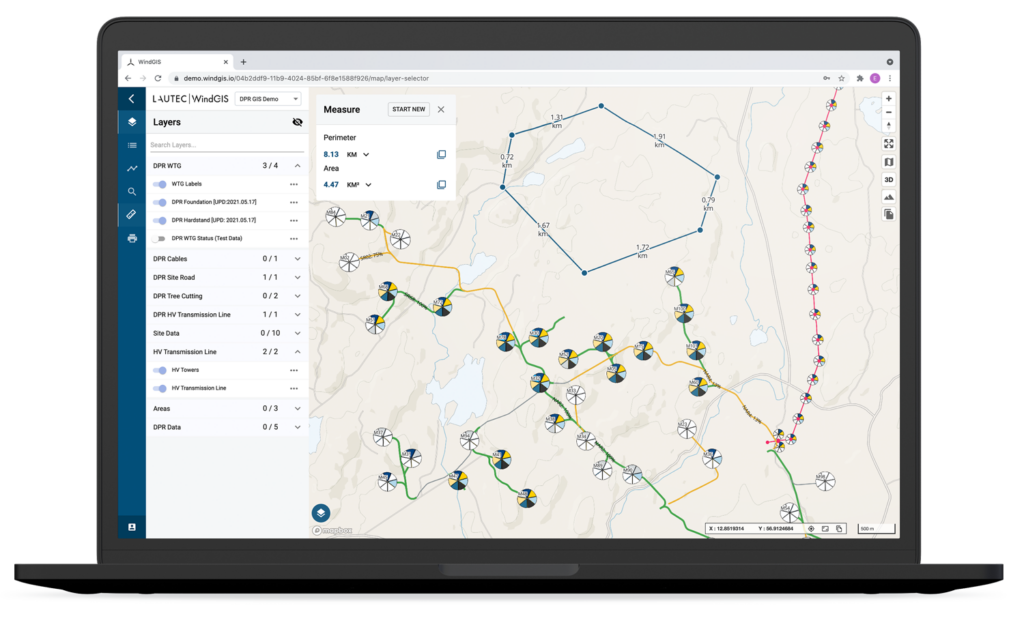The width and height of the screenshot is (1024, 625).
Task: Switch the map to 3D view
Action: pyautogui.click(x=888, y=179)
